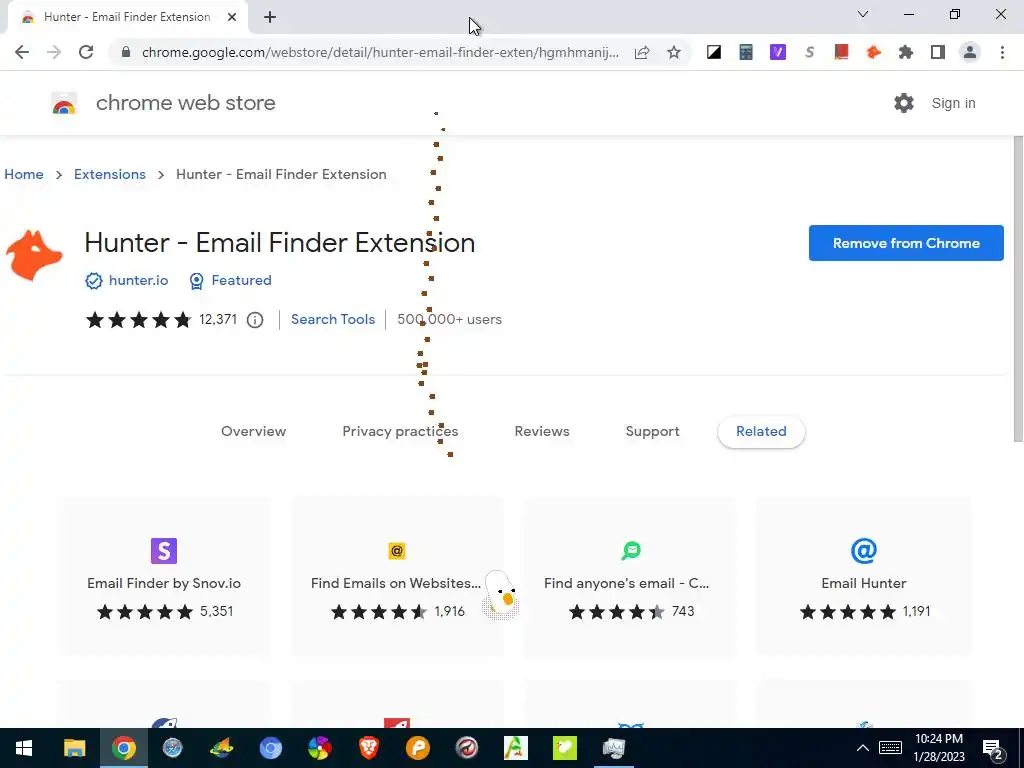Close the Hunter Email Finder tab

[x=232, y=17]
